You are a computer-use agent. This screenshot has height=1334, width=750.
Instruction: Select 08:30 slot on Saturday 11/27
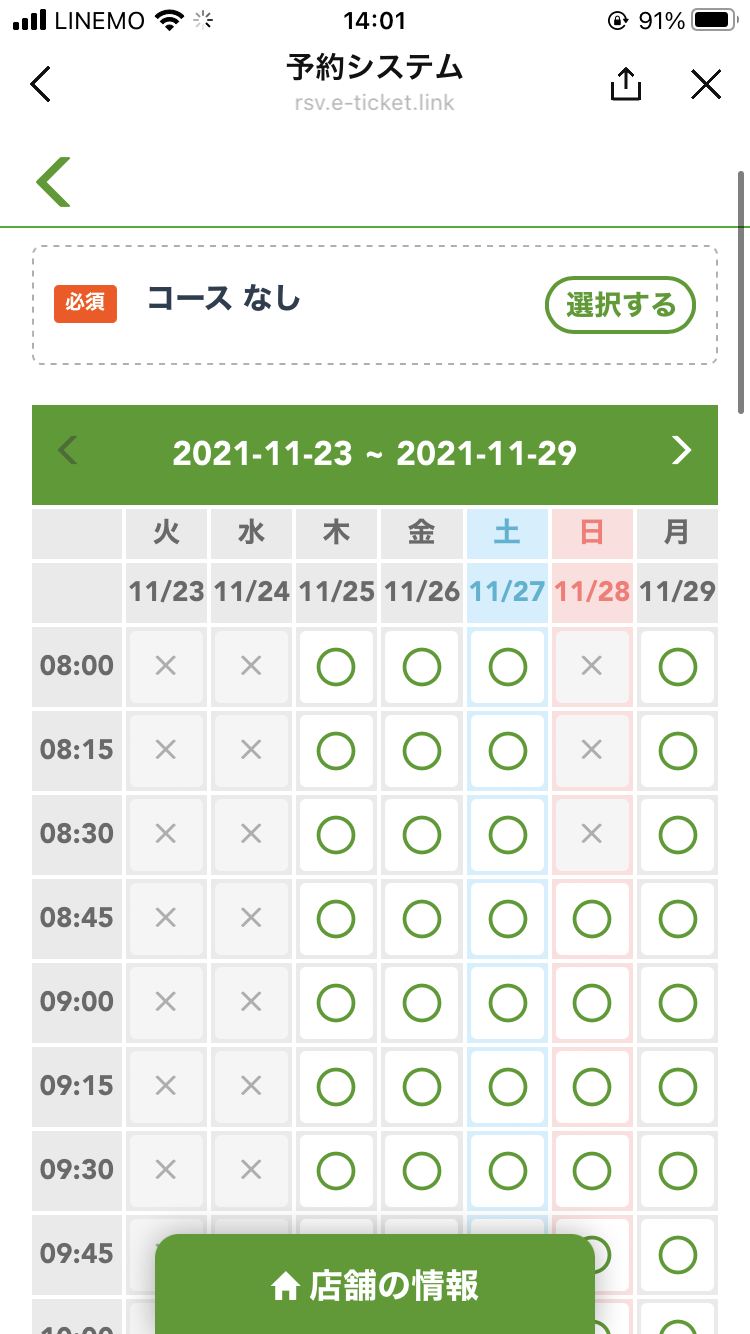coord(507,834)
